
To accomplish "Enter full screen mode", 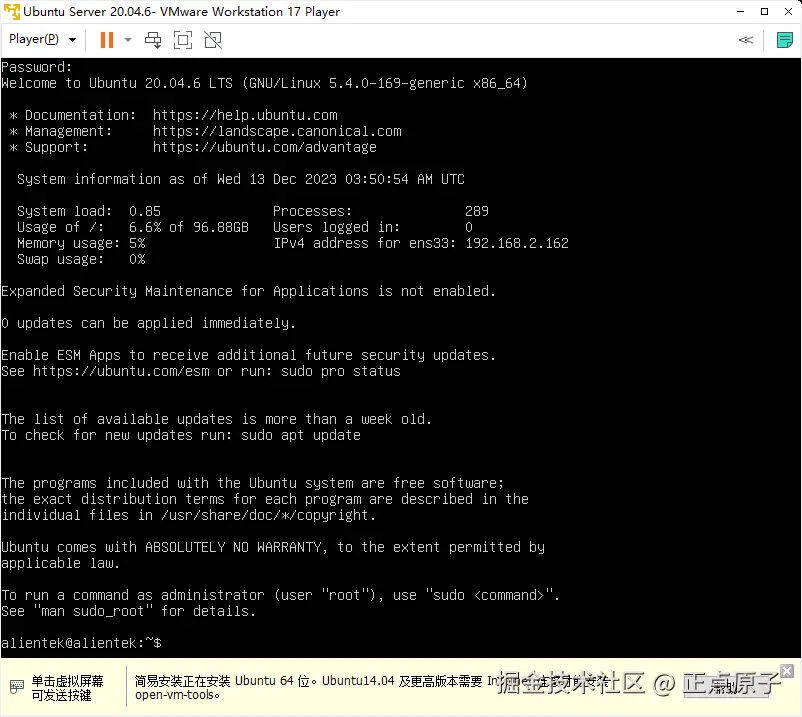I will click(x=183, y=40).
